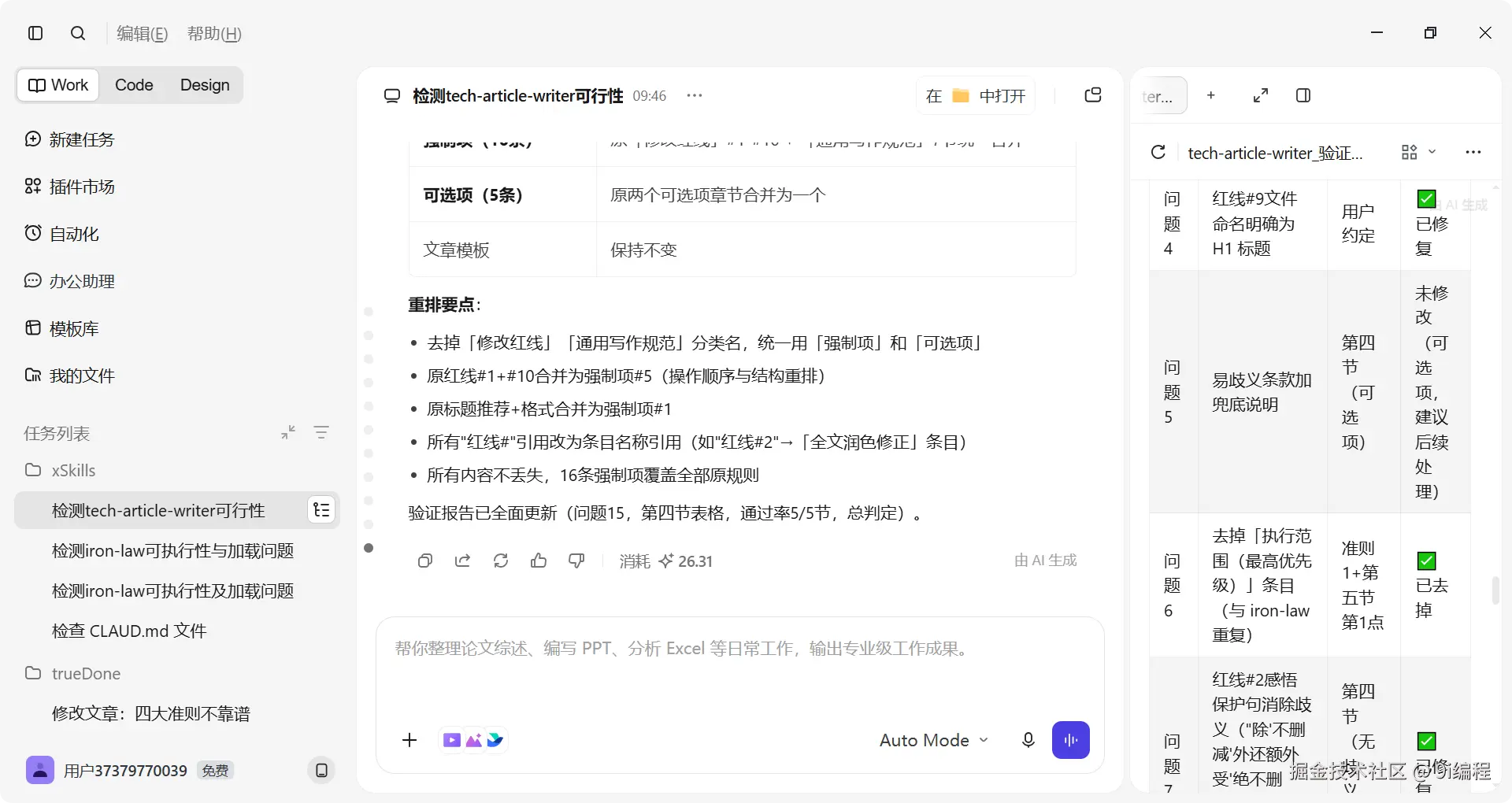Open the media tools icon group in input
The image size is (1512, 803).
[x=473, y=740]
